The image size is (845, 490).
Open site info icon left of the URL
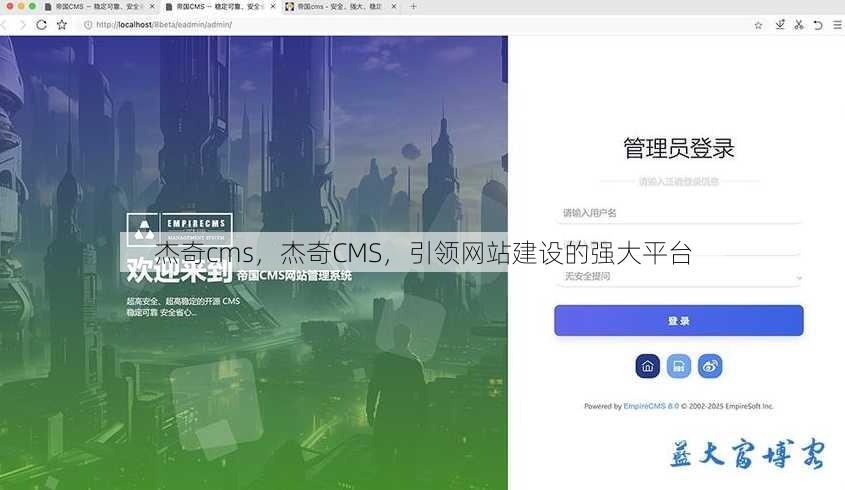point(88,25)
